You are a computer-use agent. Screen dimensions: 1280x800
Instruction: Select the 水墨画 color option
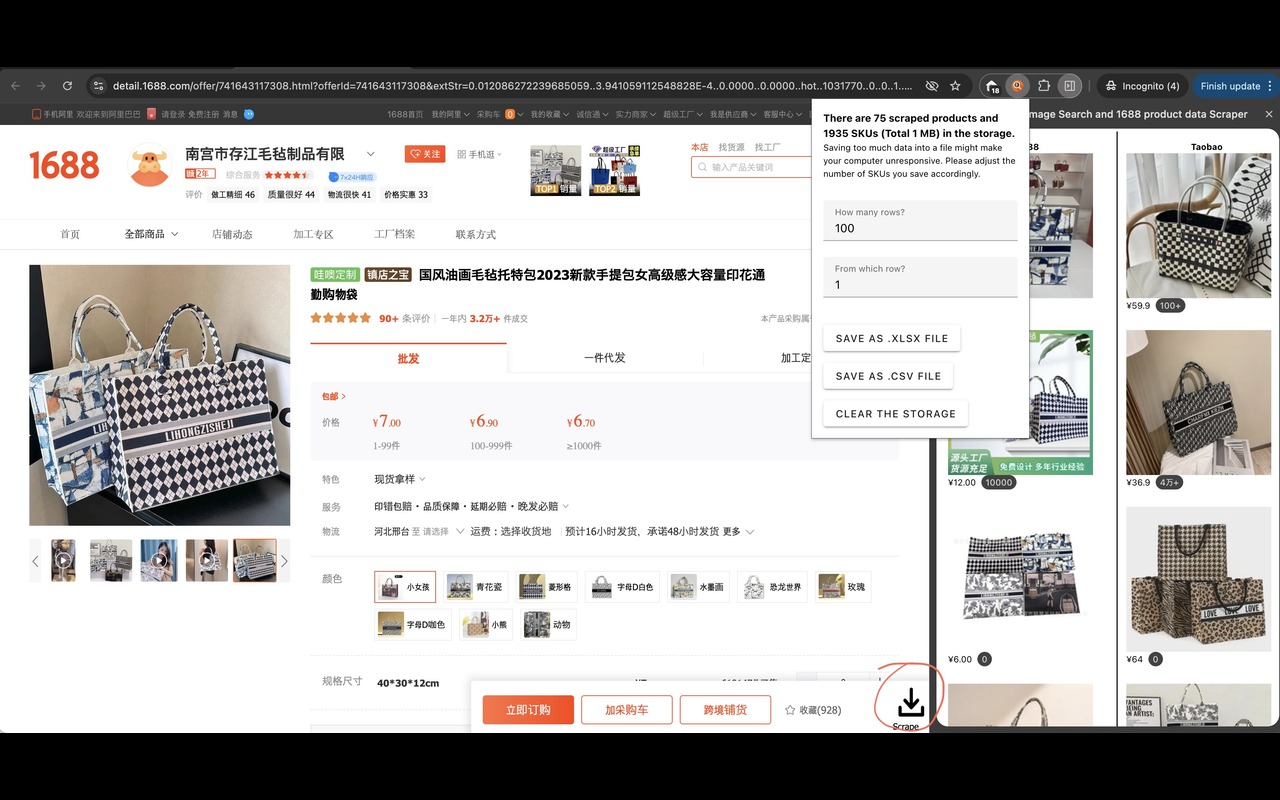coord(698,587)
